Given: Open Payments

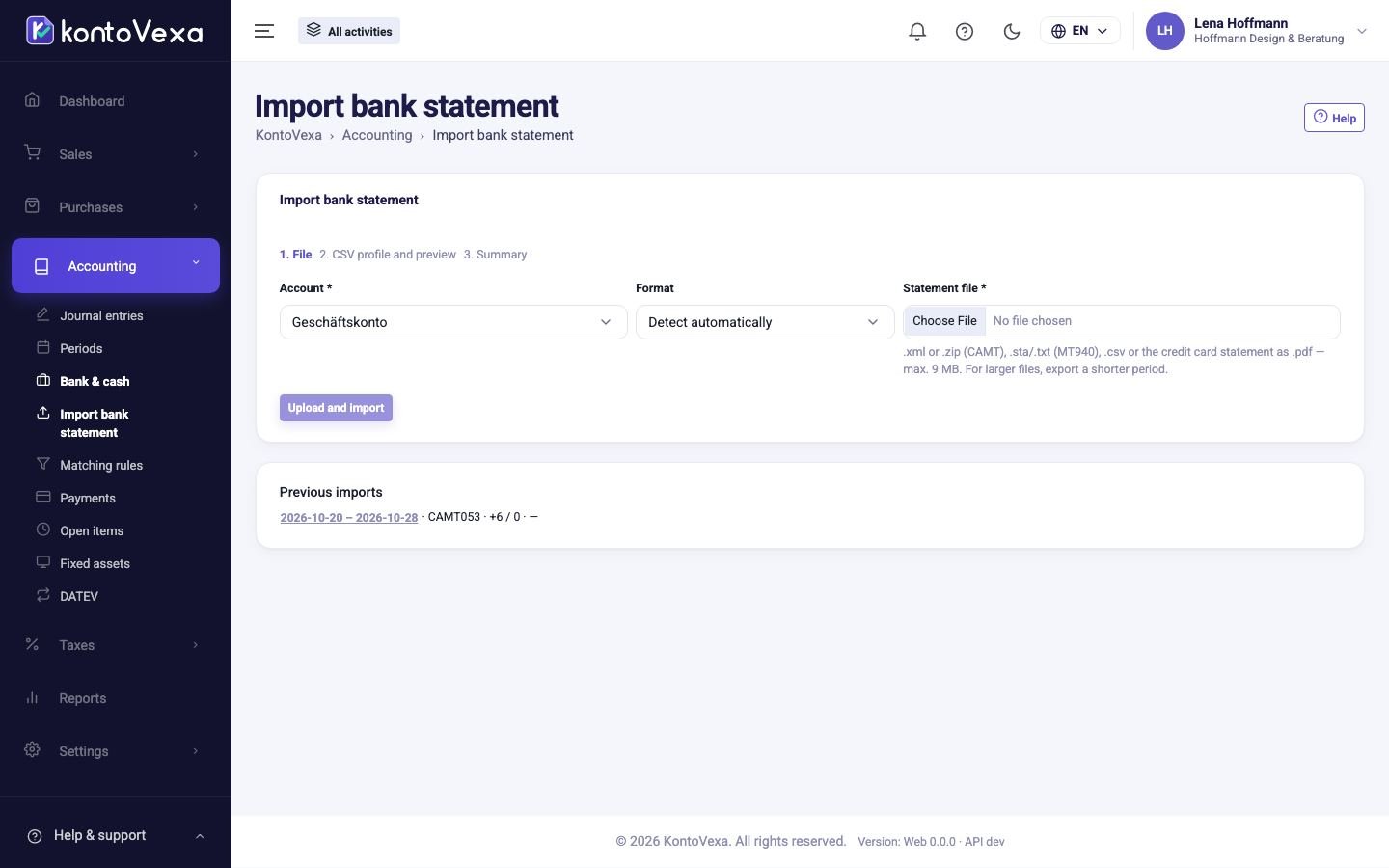Looking at the screenshot, I should coord(88,498).
